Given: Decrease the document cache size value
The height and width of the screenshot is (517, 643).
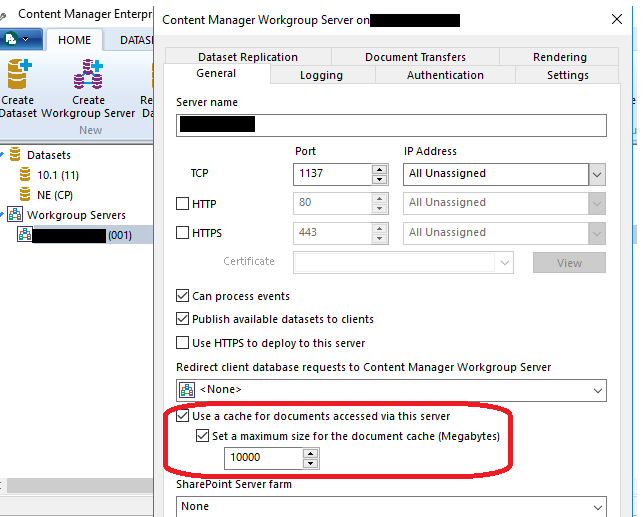Looking at the screenshot, I should tap(310, 464).
